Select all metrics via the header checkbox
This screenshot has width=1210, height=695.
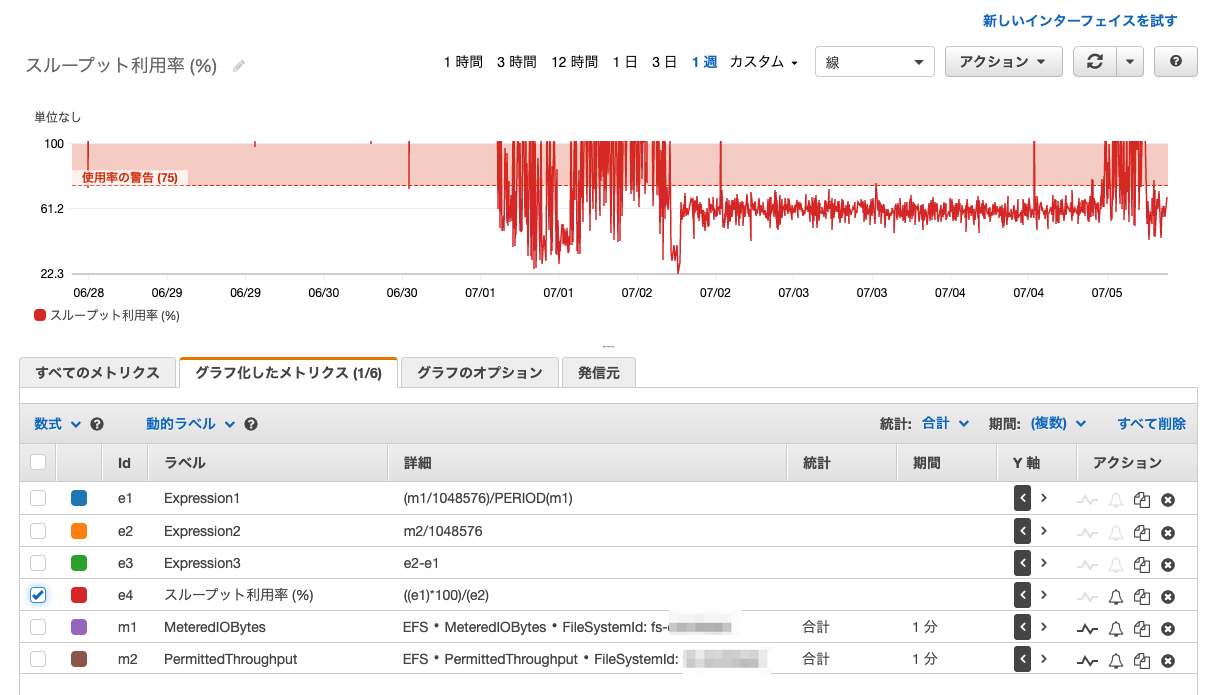pos(37,462)
